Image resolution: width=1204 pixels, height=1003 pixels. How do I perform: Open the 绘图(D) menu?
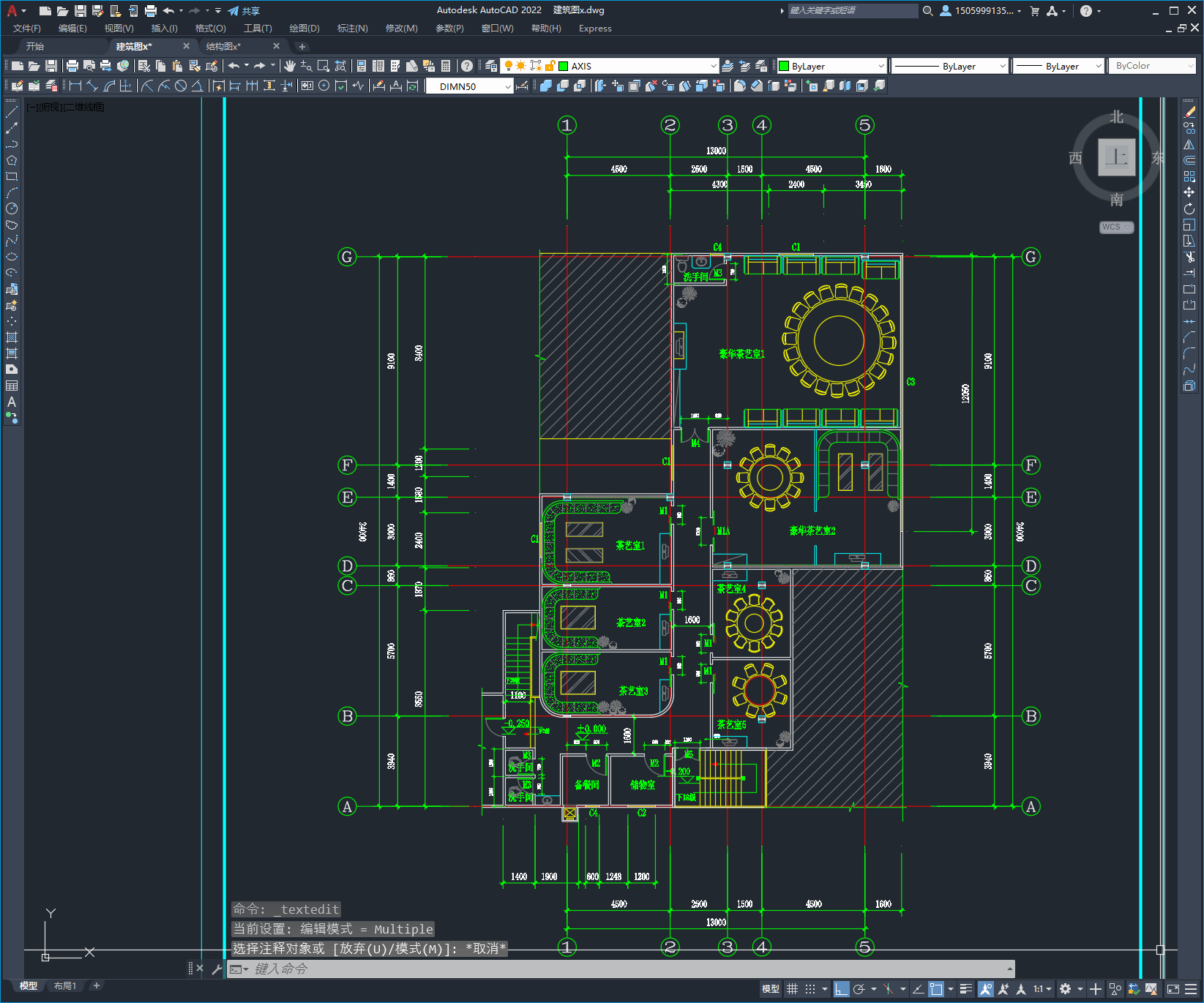click(304, 29)
